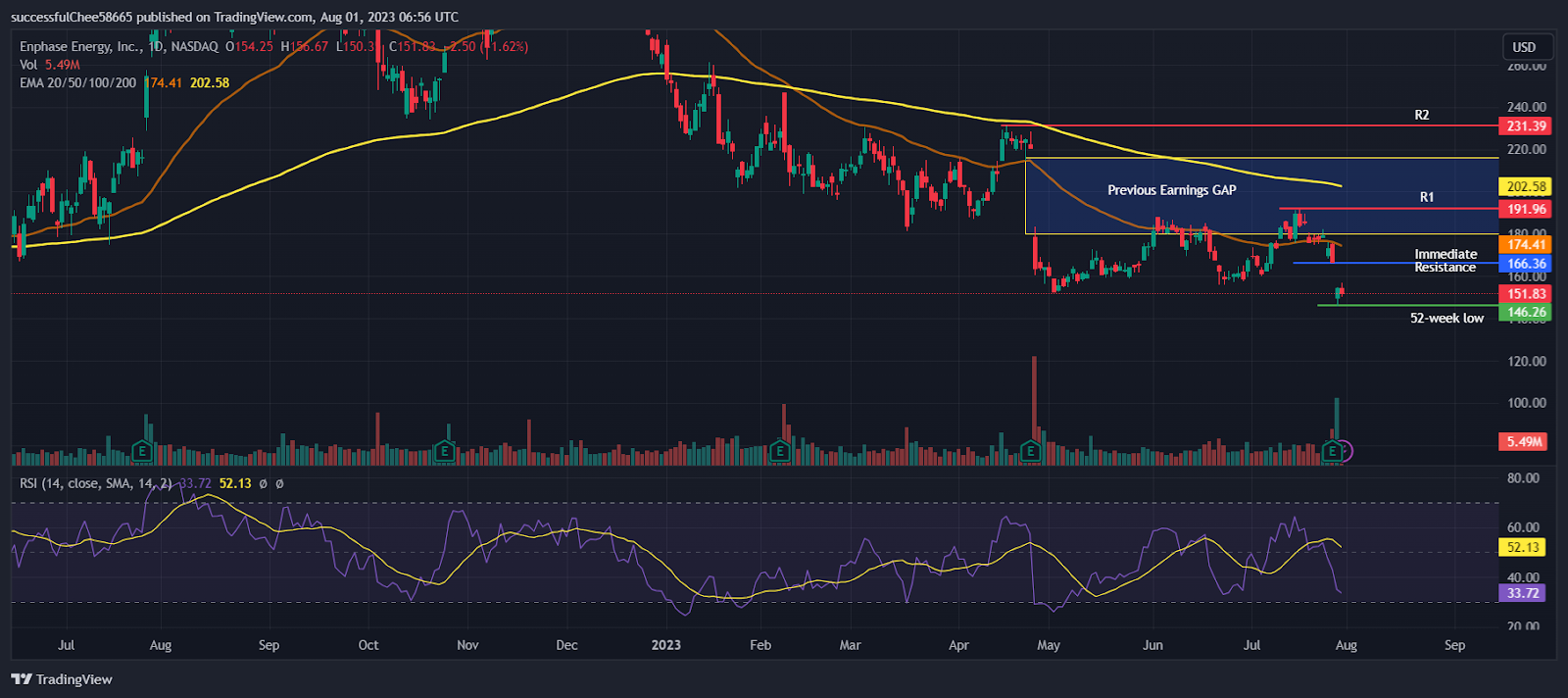Click the blue 166.36 resistance price label

click(x=1526, y=264)
